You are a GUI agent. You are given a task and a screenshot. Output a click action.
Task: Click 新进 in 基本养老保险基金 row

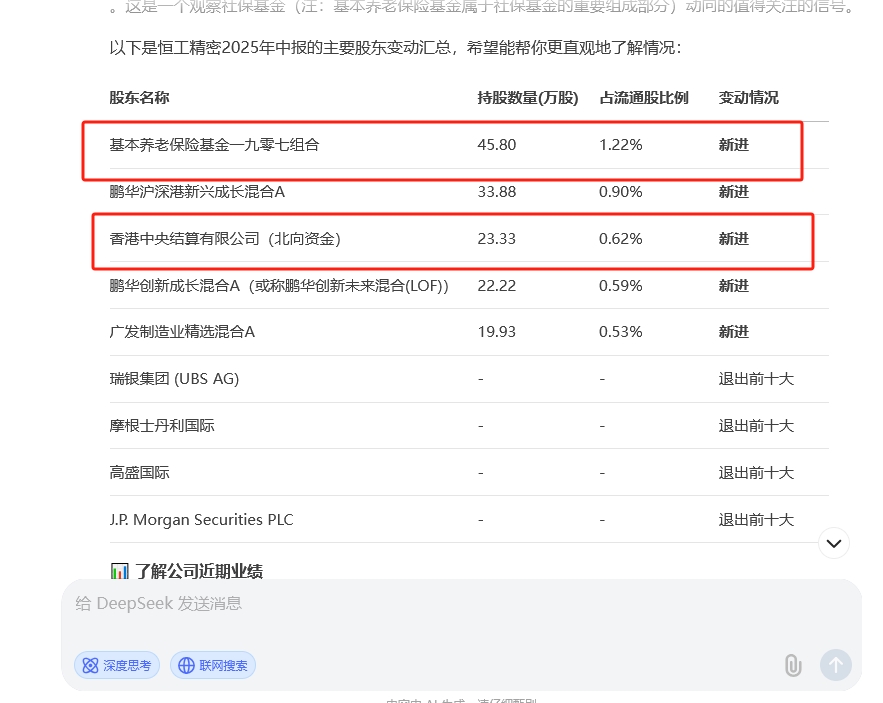coord(734,145)
